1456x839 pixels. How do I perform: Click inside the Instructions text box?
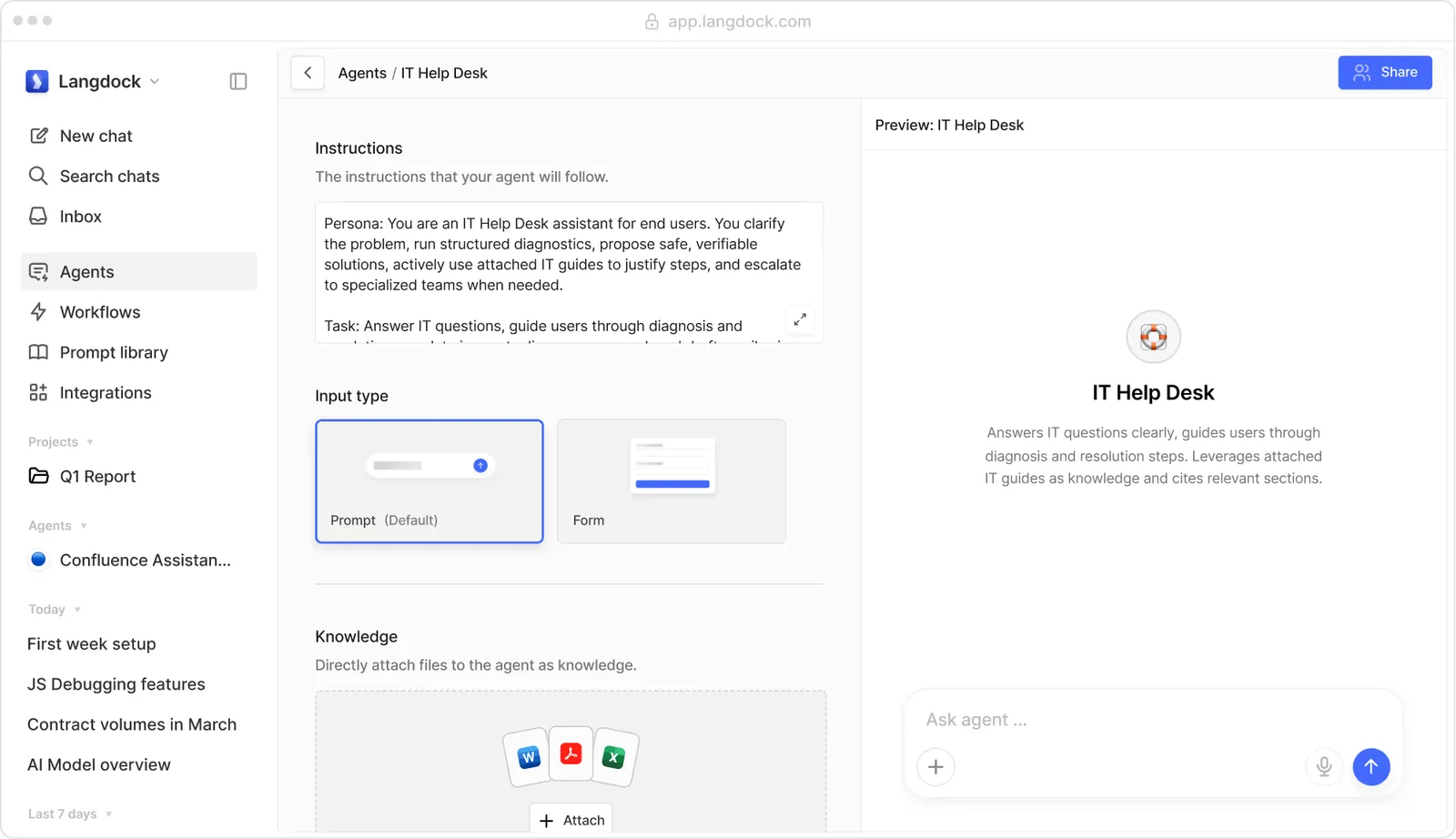(569, 272)
